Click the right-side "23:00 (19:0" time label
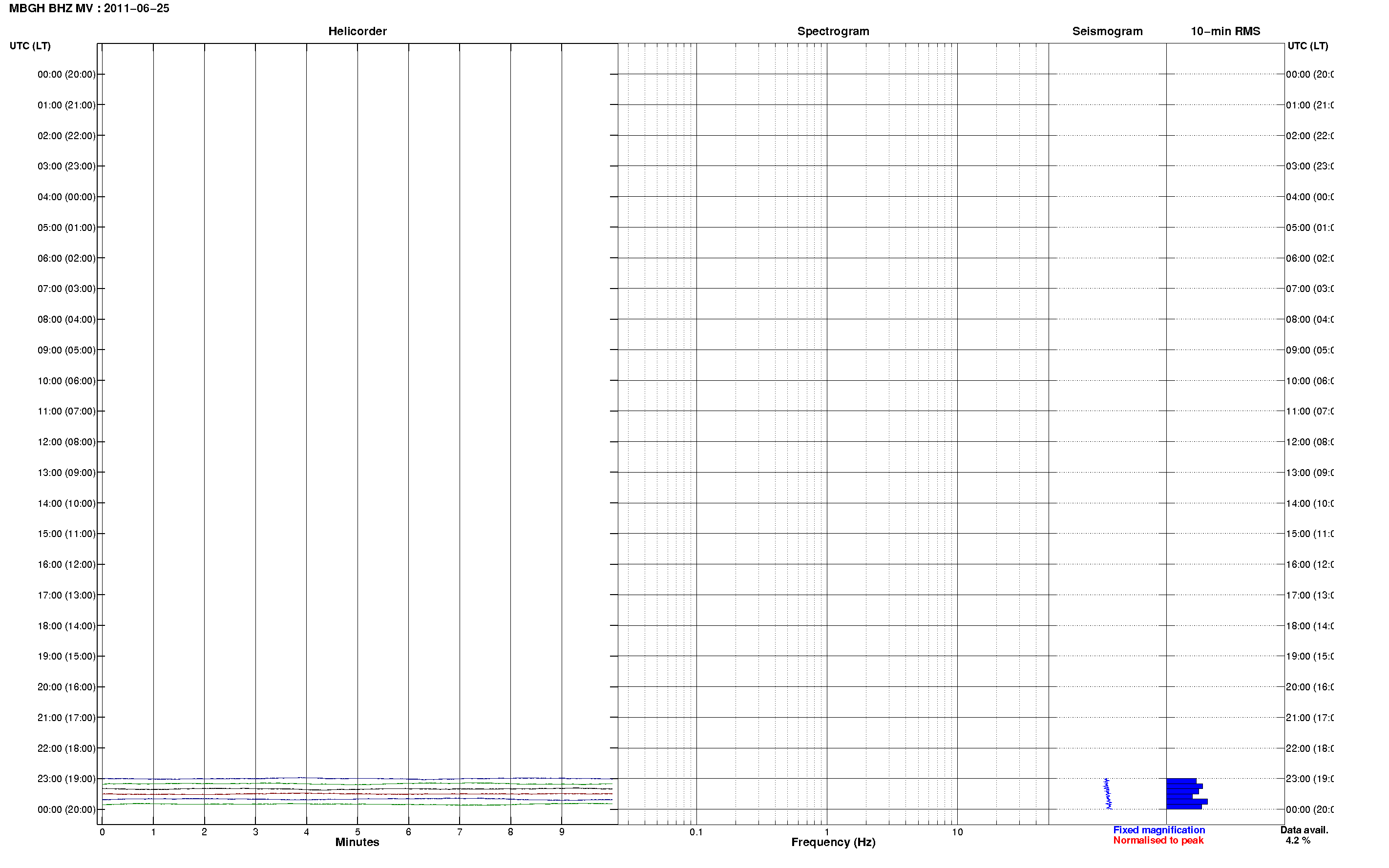This screenshot has height=868, width=1389. pyautogui.click(x=1310, y=779)
